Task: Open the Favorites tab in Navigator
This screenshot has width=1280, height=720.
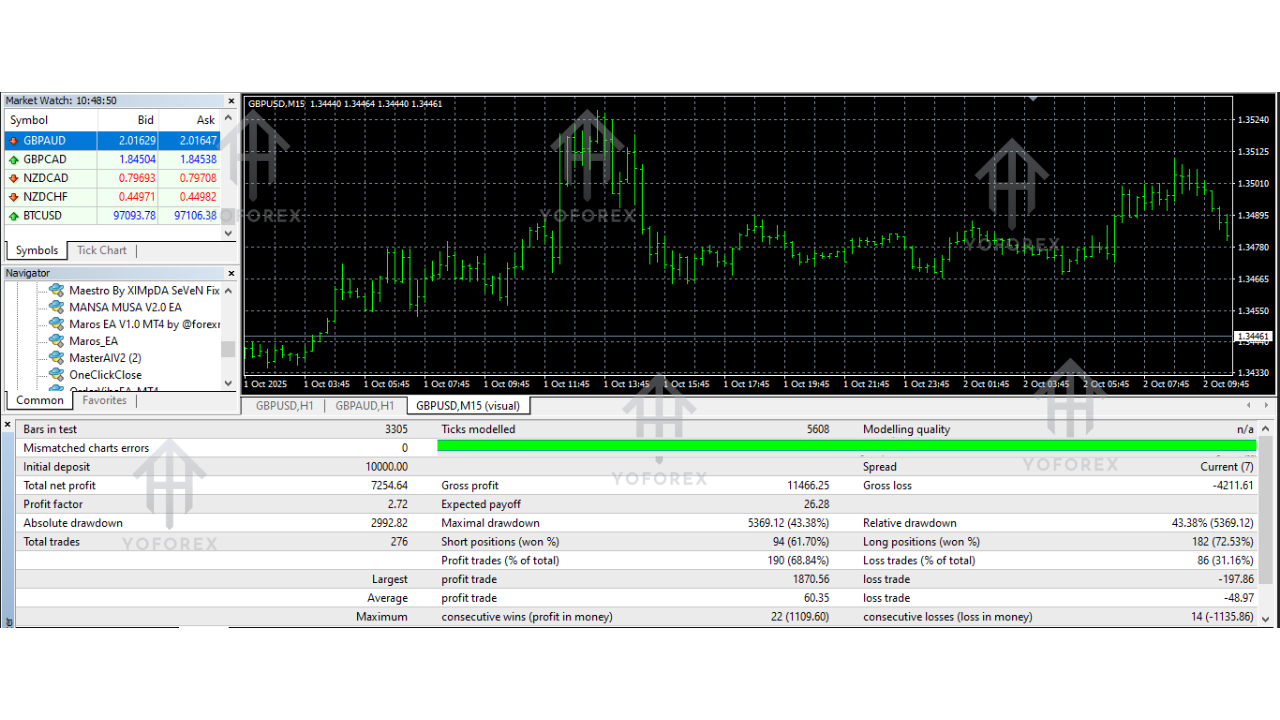Action: click(105, 401)
